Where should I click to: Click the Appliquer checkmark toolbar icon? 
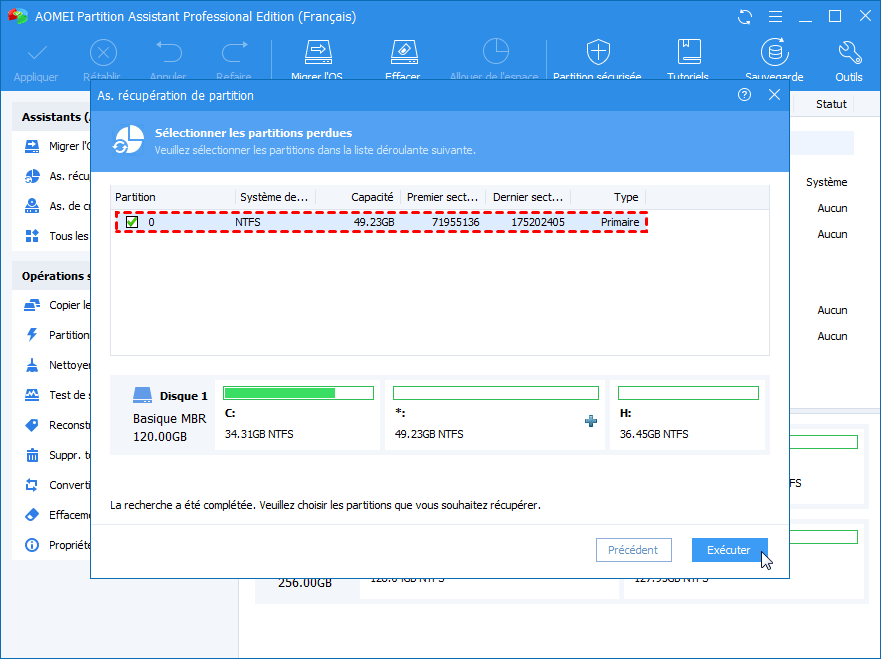37,53
